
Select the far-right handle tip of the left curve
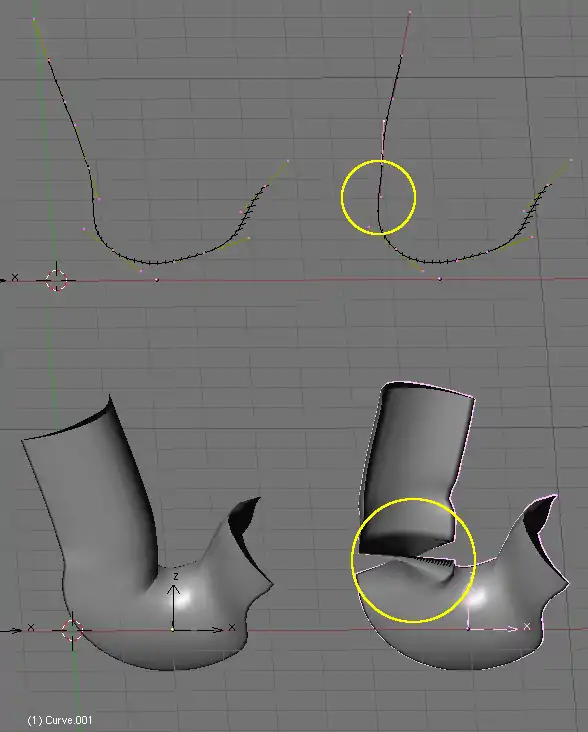[288, 161]
